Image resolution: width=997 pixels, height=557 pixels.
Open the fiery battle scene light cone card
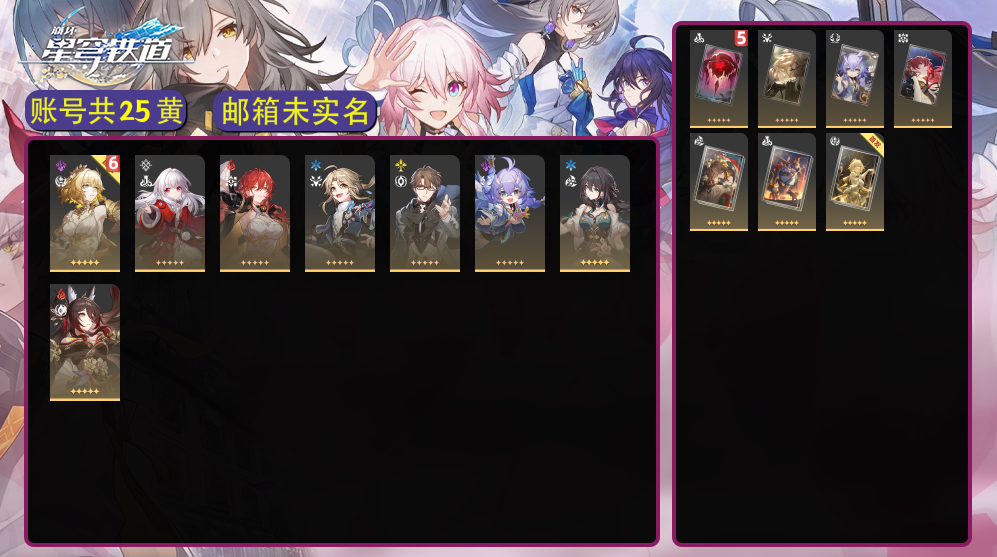pyautogui.click(x=787, y=182)
